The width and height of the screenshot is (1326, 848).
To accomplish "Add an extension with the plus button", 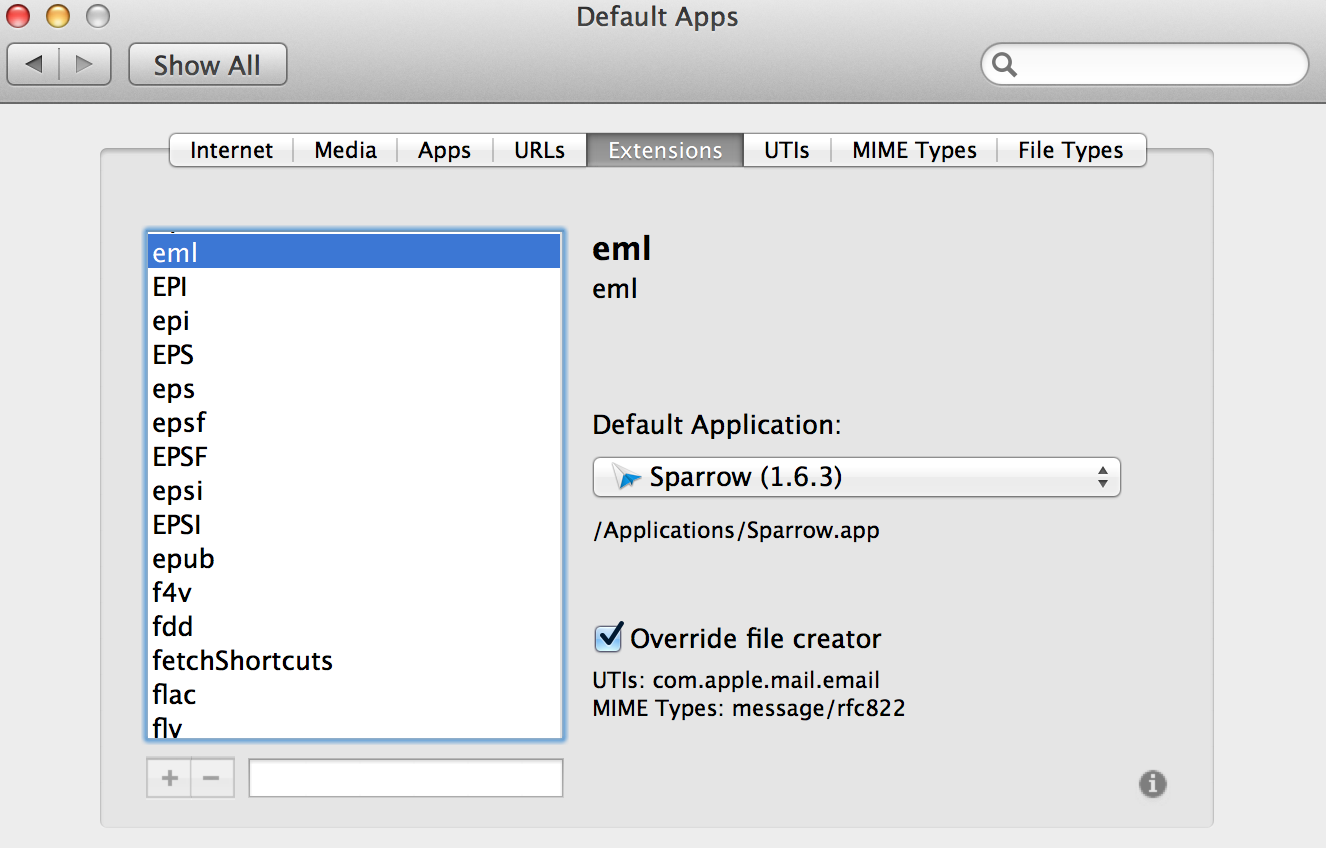I will click(169, 778).
